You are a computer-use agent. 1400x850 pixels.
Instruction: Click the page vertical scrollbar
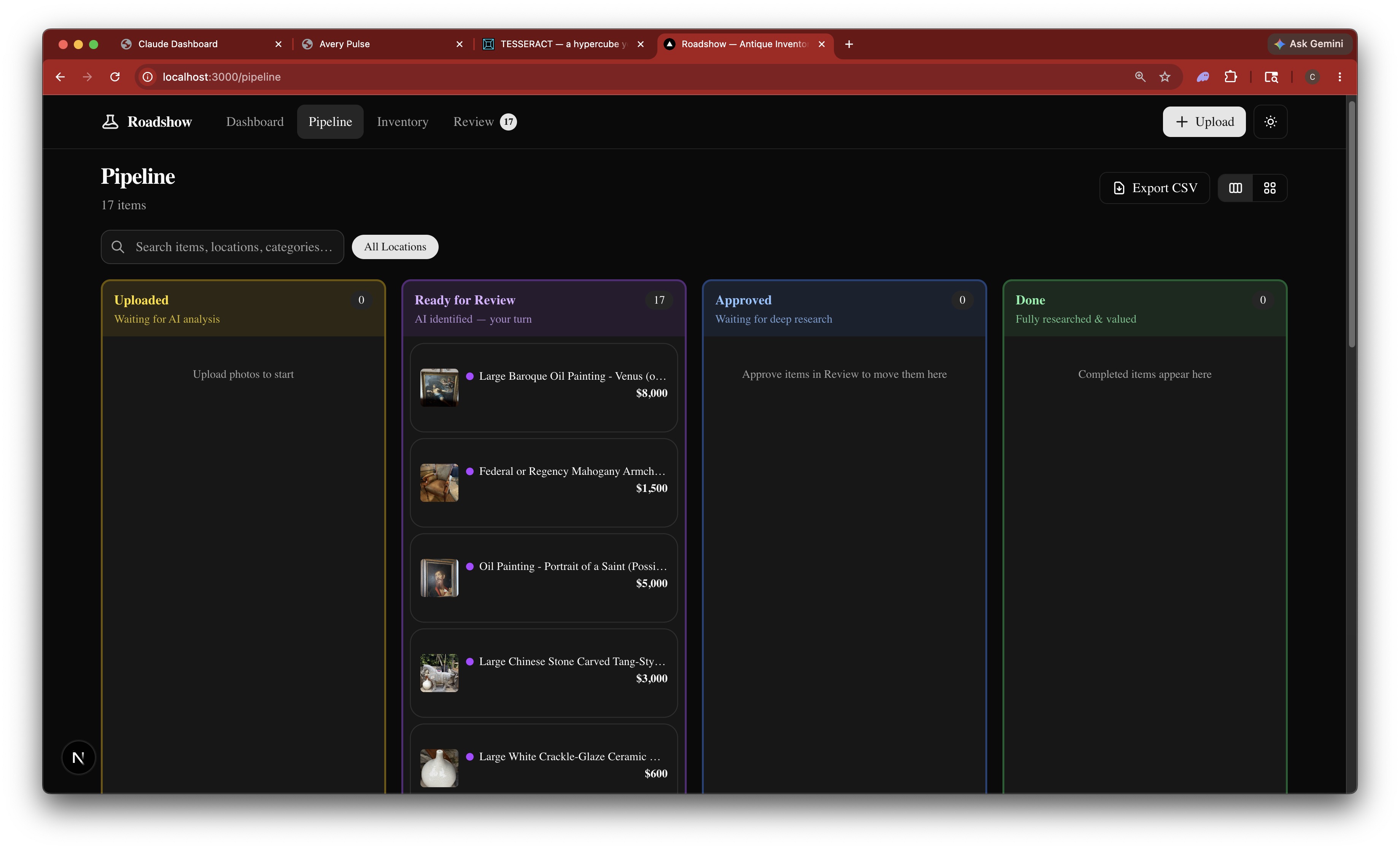[x=1352, y=224]
